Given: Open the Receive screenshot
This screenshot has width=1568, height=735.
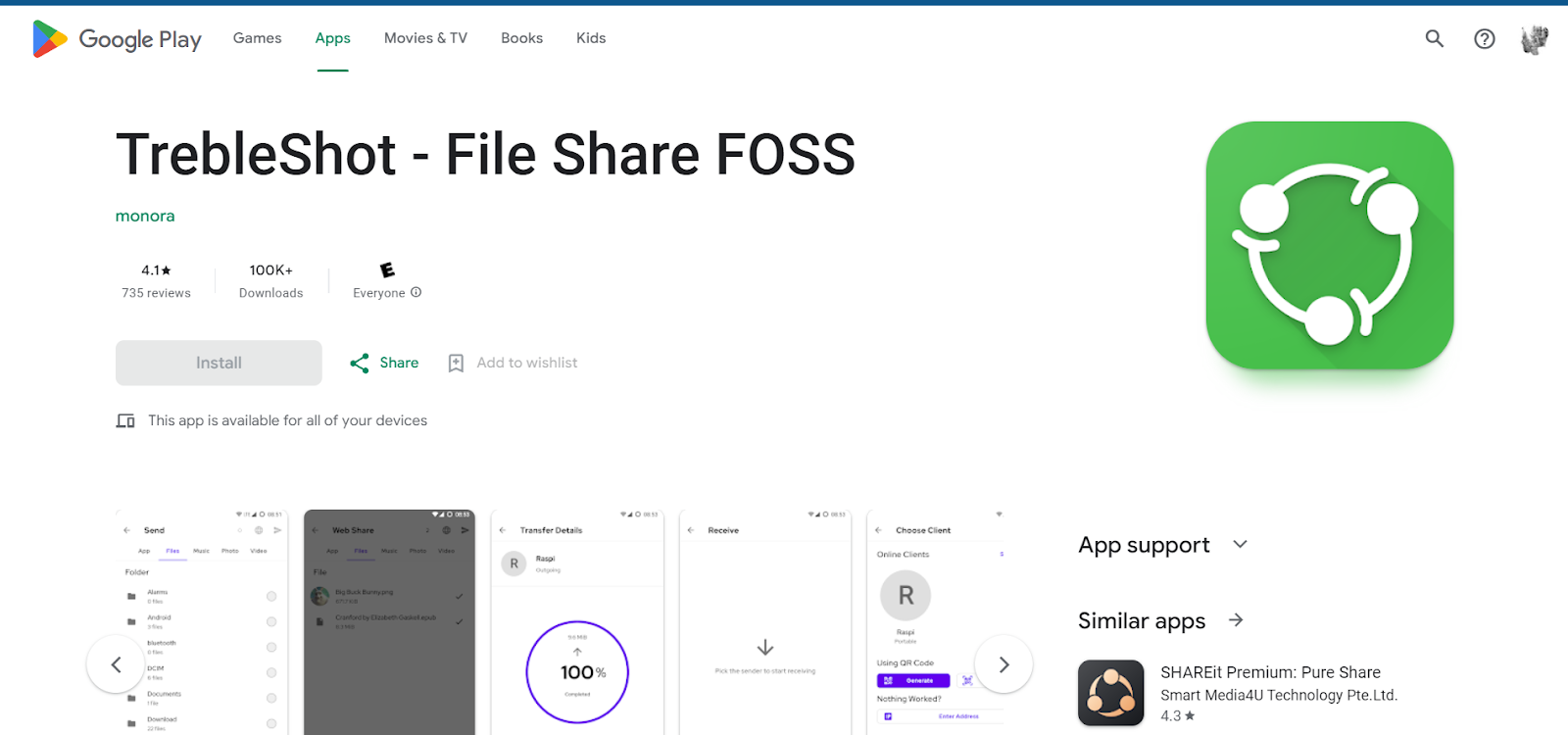Looking at the screenshot, I should point(765,622).
